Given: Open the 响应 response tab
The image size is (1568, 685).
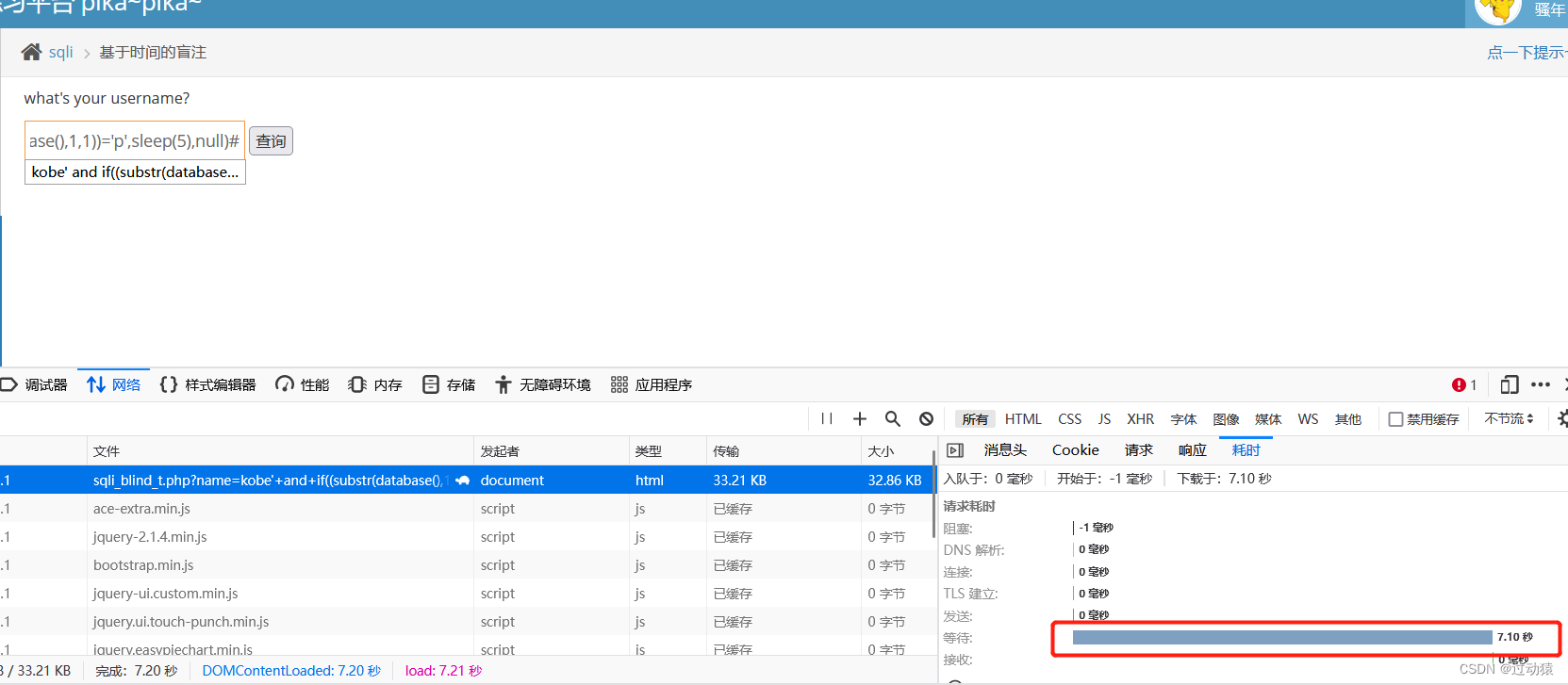Looking at the screenshot, I should click(1193, 450).
